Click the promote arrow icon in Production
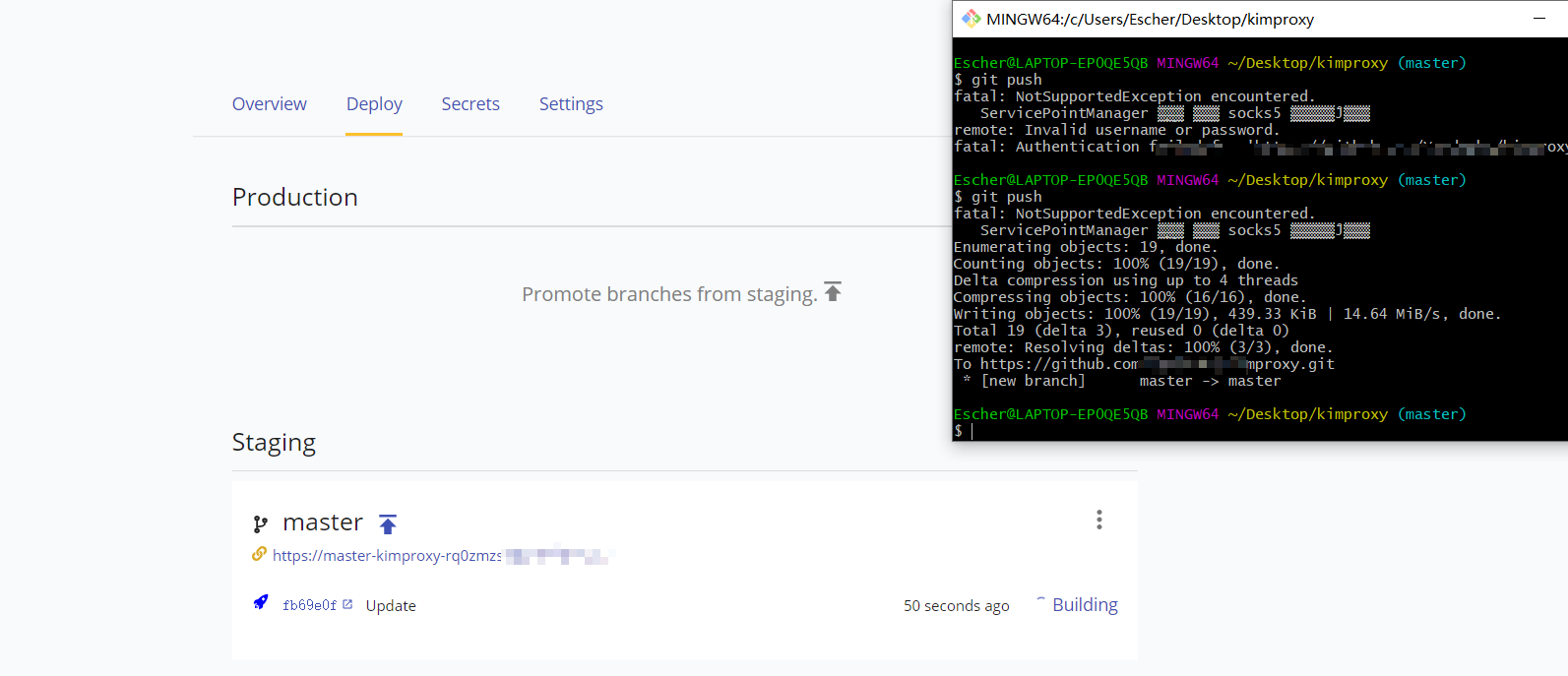Image resolution: width=1568 pixels, height=676 pixels. (833, 291)
